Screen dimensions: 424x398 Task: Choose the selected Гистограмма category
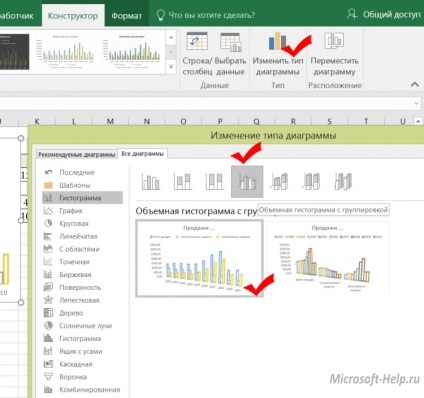click(x=82, y=198)
